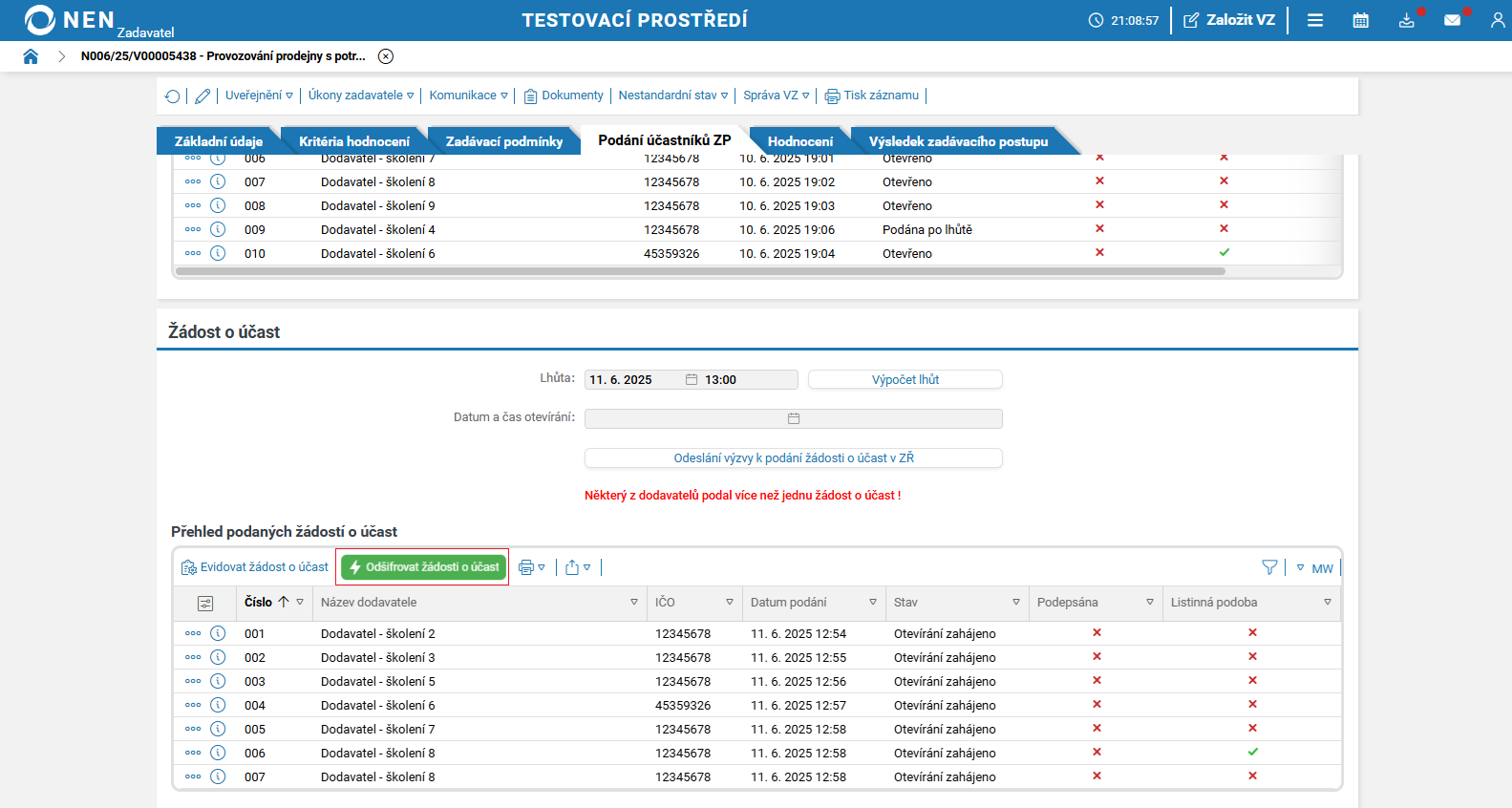The width and height of the screenshot is (1512, 808).
Task: Click the home icon in breadcrumb
Action: (31, 56)
